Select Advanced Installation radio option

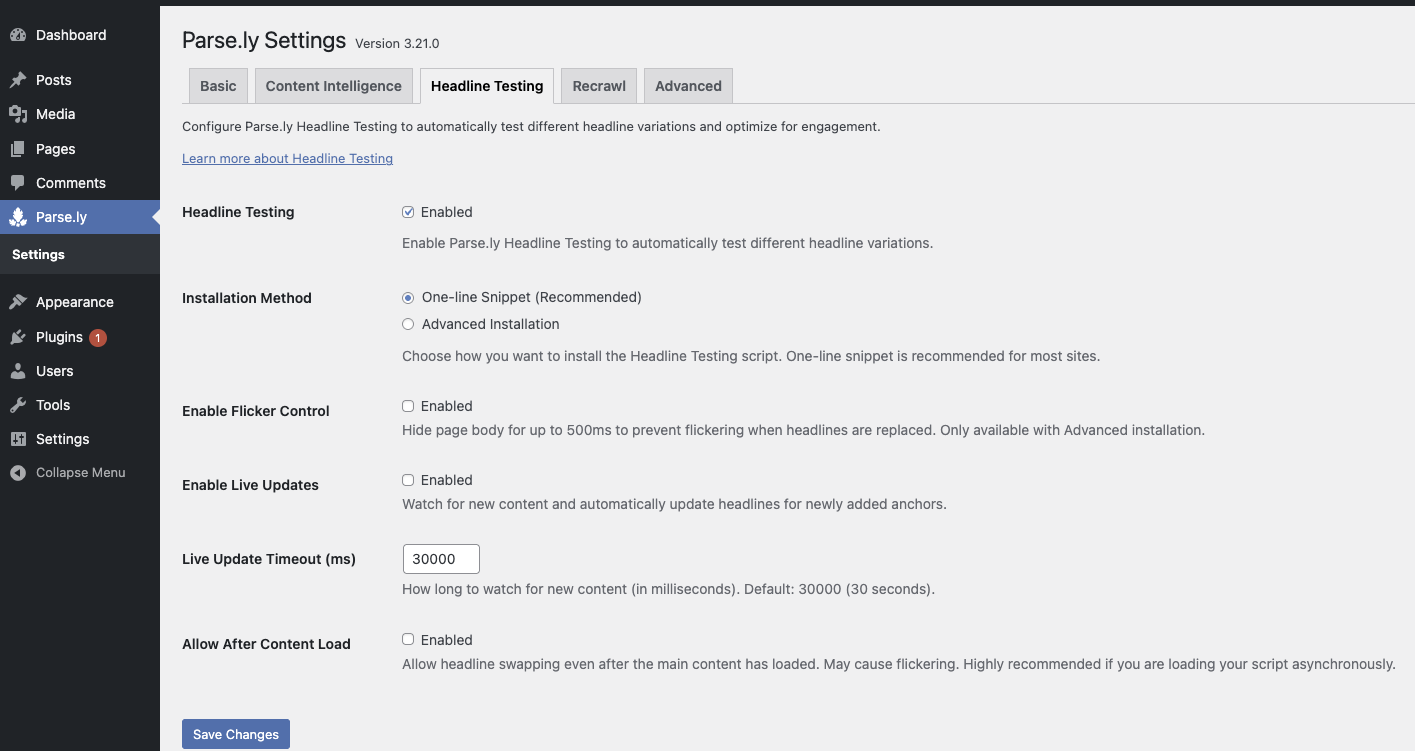point(408,324)
